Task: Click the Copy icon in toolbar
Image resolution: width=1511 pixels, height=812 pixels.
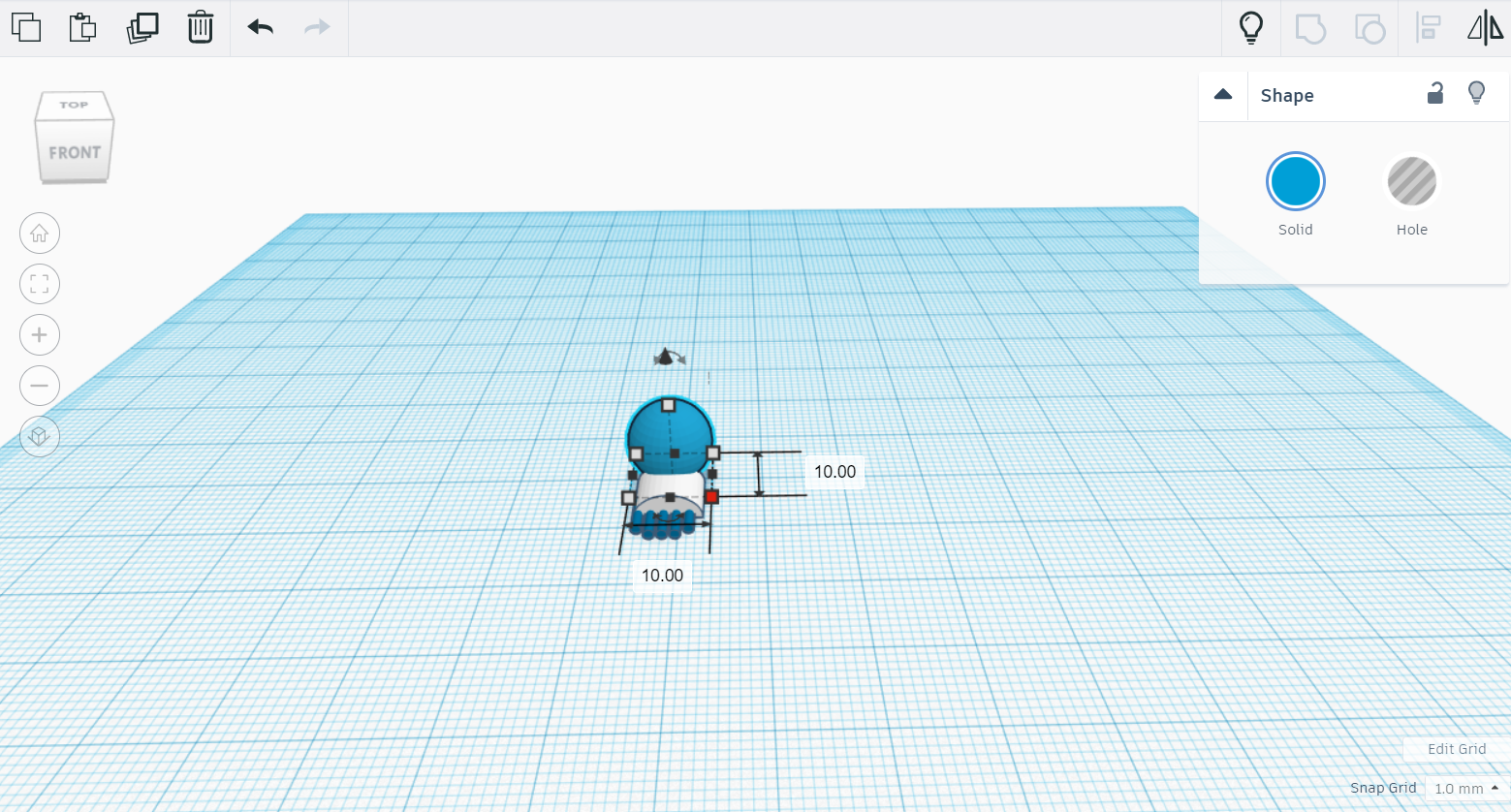Action: [x=26, y=27]
